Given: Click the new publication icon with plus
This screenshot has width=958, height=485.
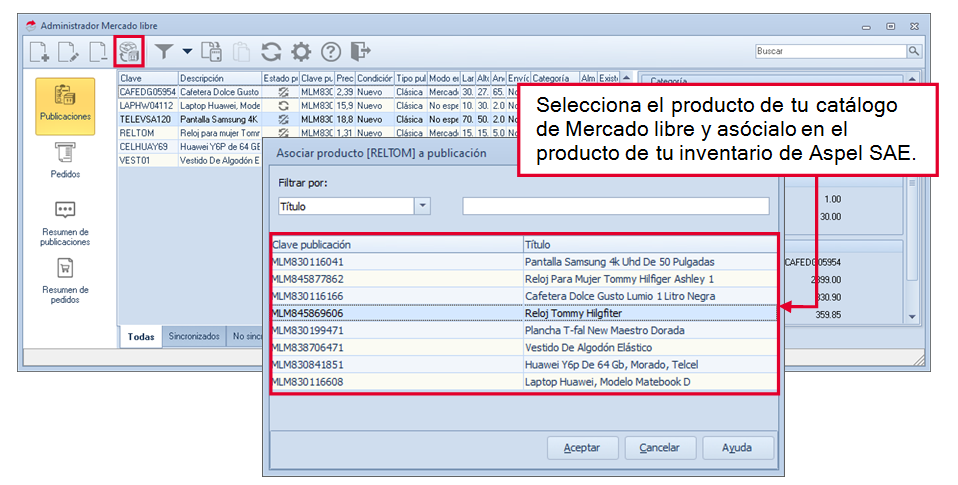Looking at the screenshot, I should coord(39,51).
